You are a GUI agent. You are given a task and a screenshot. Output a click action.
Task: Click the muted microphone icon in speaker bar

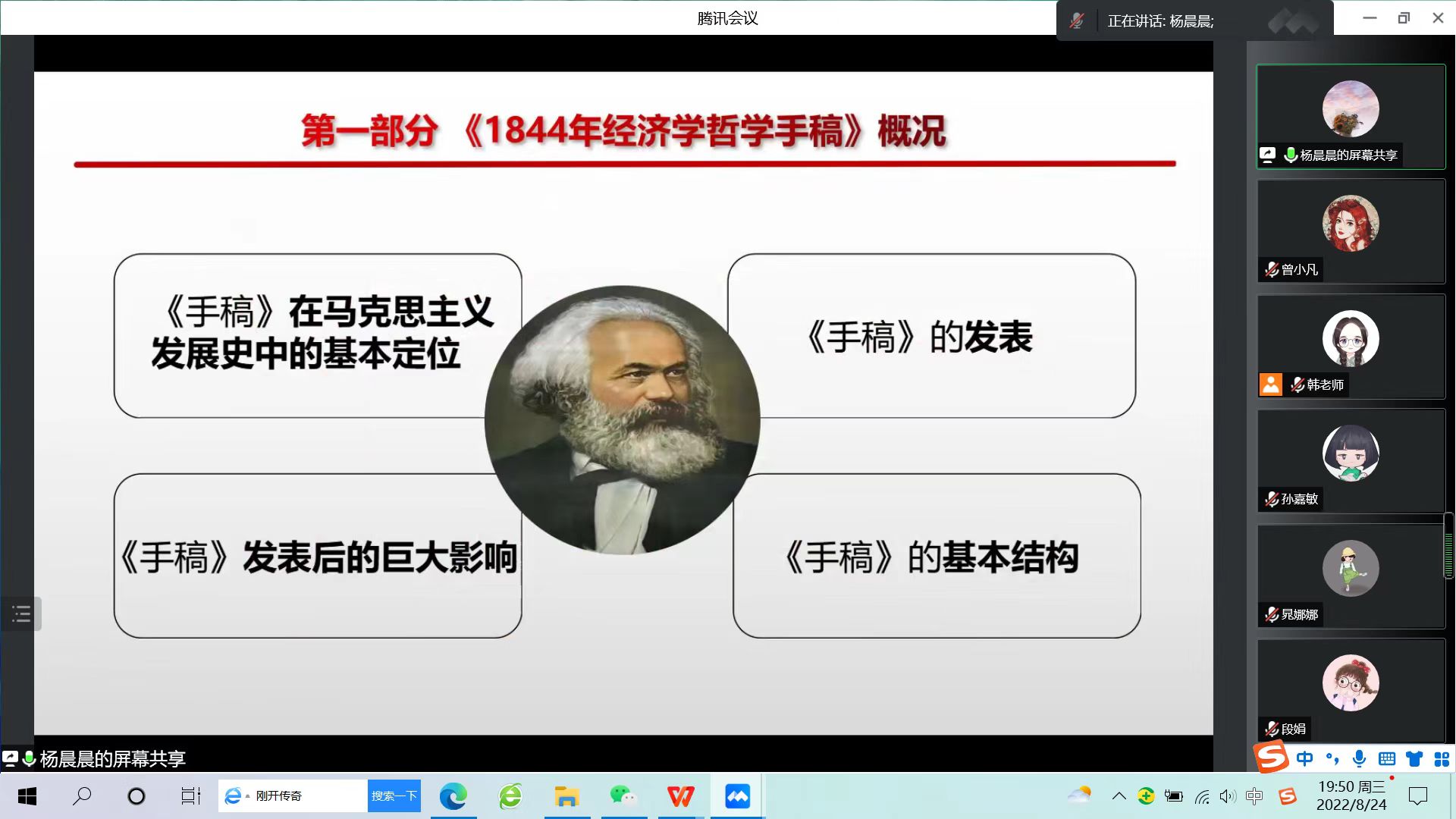point(1077,20)
